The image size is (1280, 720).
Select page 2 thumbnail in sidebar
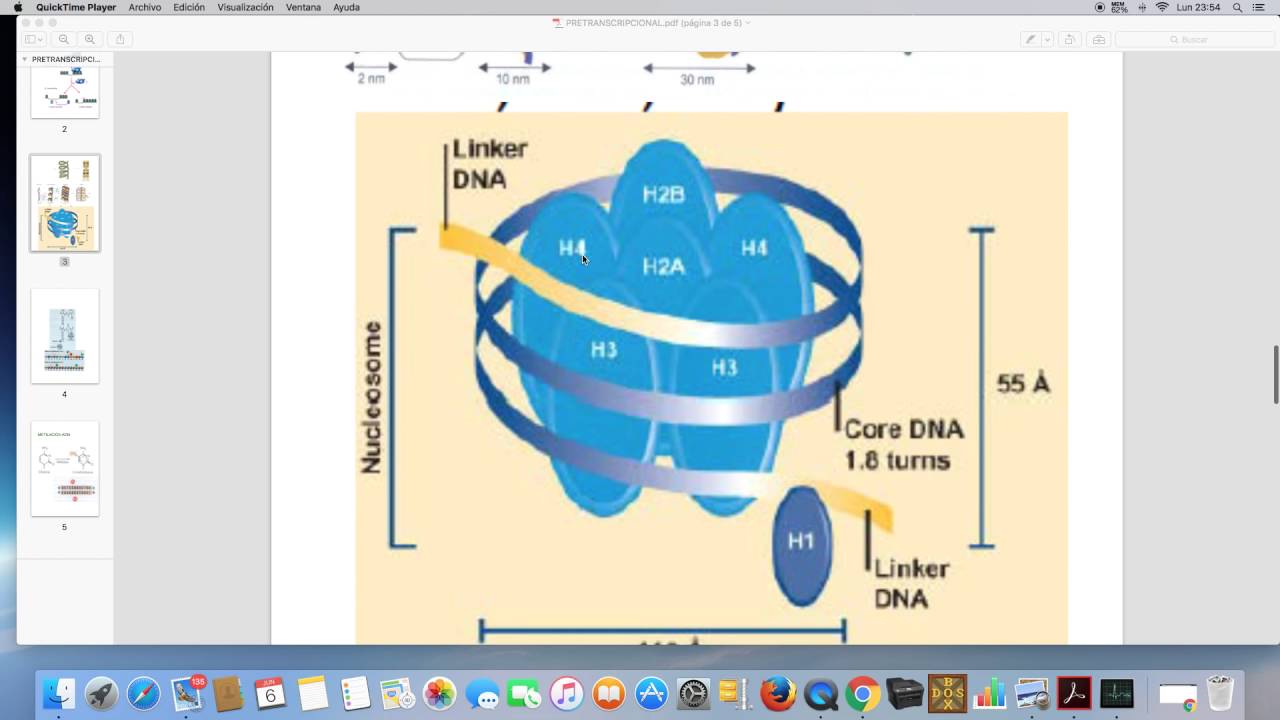[x=65, y=92]
